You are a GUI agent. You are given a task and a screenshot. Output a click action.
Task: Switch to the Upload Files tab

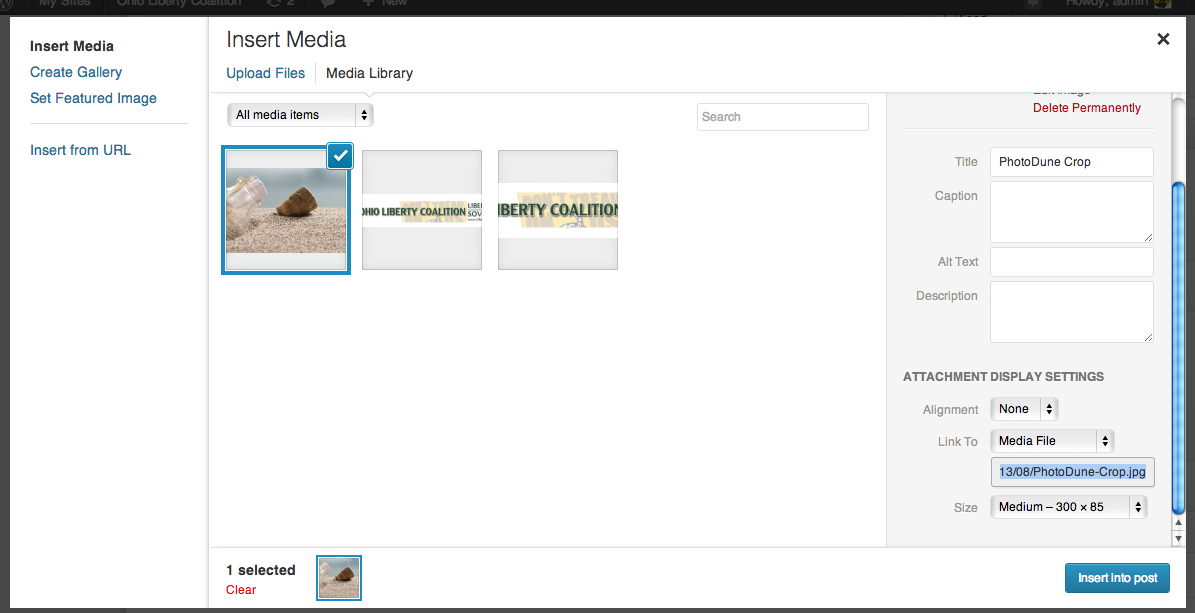pos(265,73)
